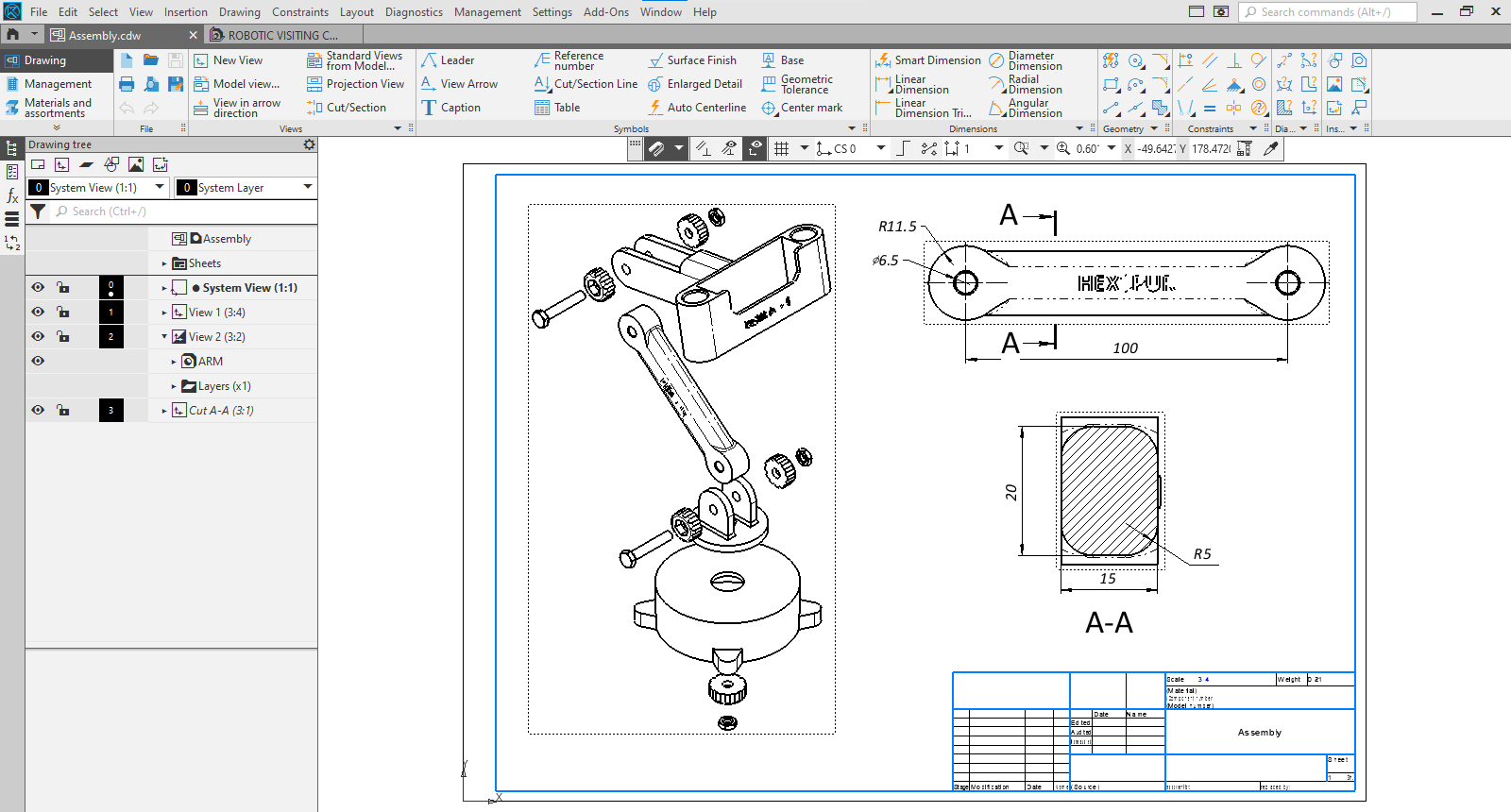1511x812 pixels.
Task: Toggle the grid display button
Action: click(781, 148)
